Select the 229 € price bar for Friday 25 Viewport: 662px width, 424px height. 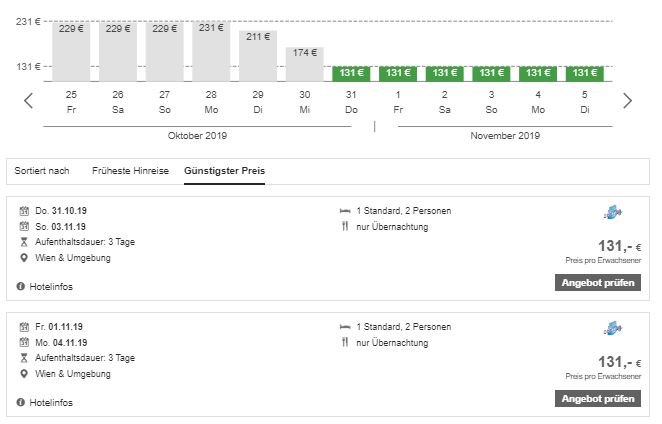[71, 51]
